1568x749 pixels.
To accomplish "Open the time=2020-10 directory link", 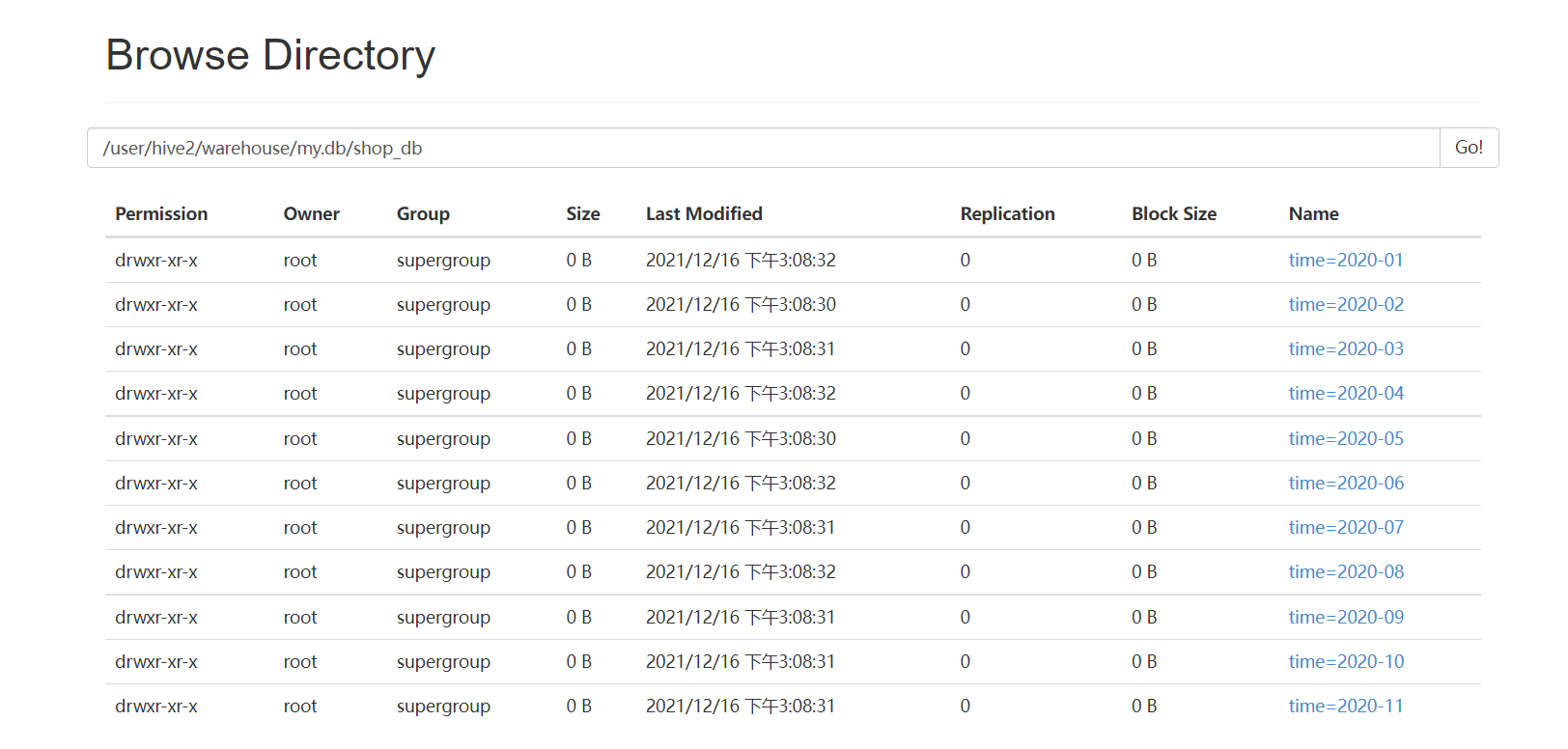I will [x=1346, y=661].
